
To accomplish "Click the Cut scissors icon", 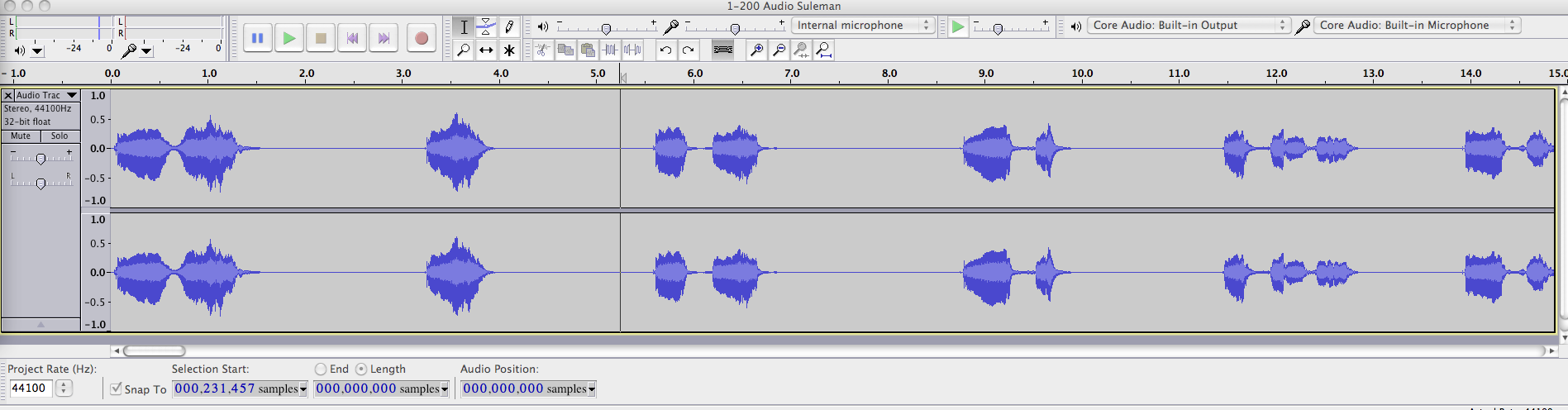I will tap(542, 50).
